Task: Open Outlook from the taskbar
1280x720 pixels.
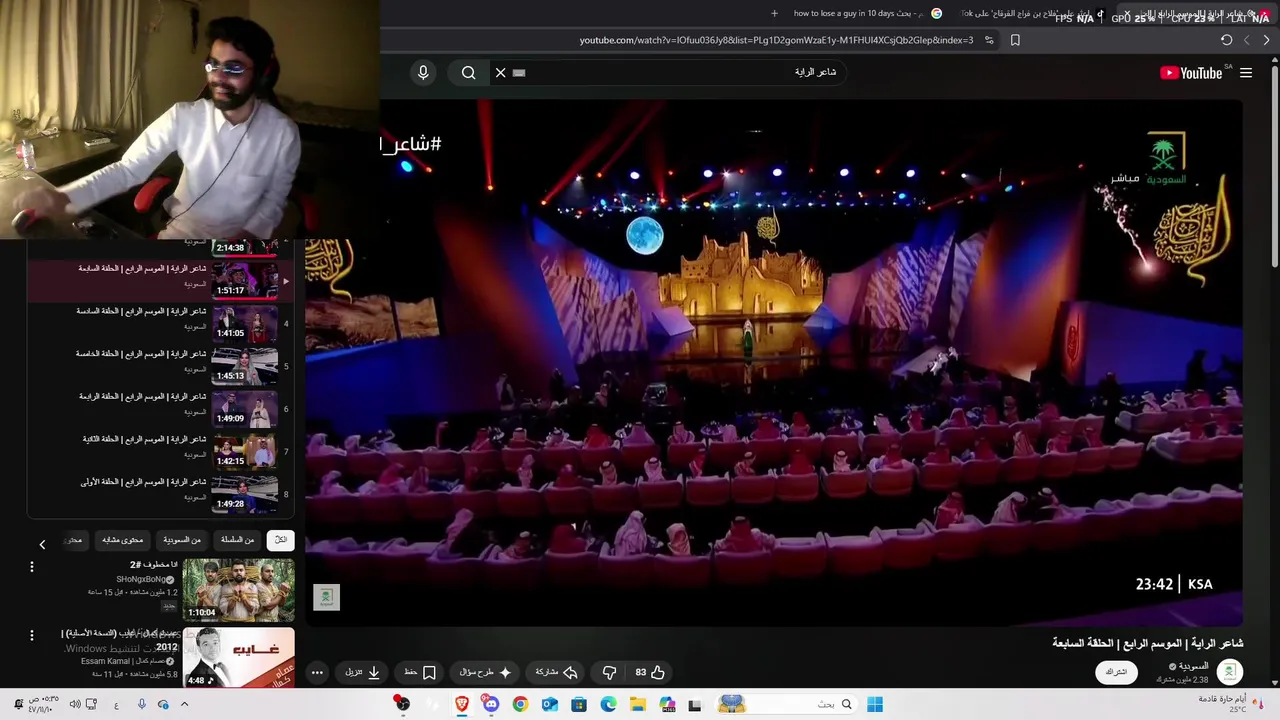Action: [x=549, y=704]
